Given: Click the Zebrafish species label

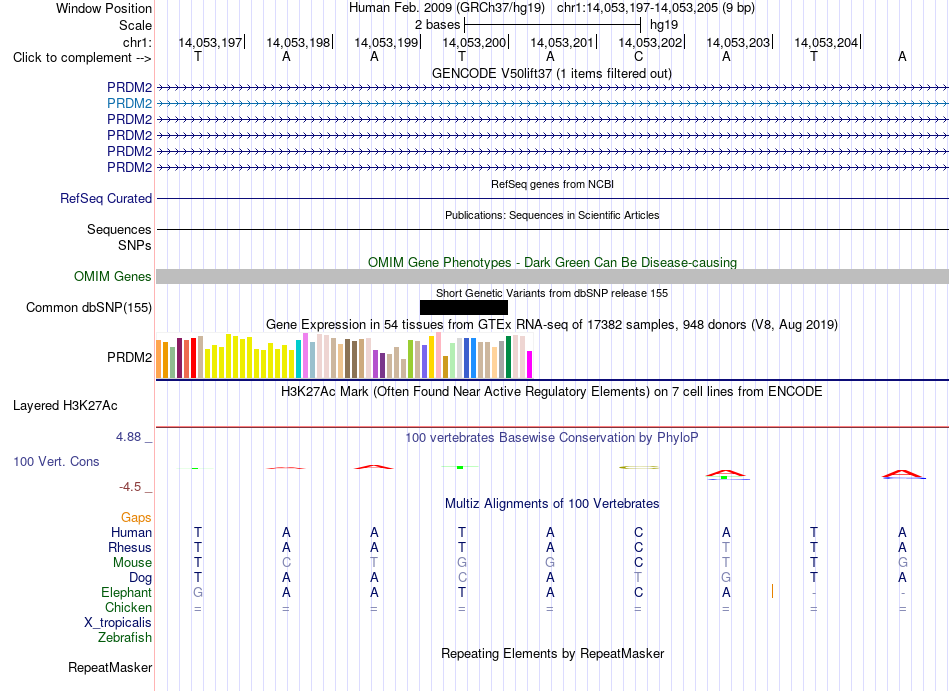Looking at the screenshot, I should click(125, 638).
